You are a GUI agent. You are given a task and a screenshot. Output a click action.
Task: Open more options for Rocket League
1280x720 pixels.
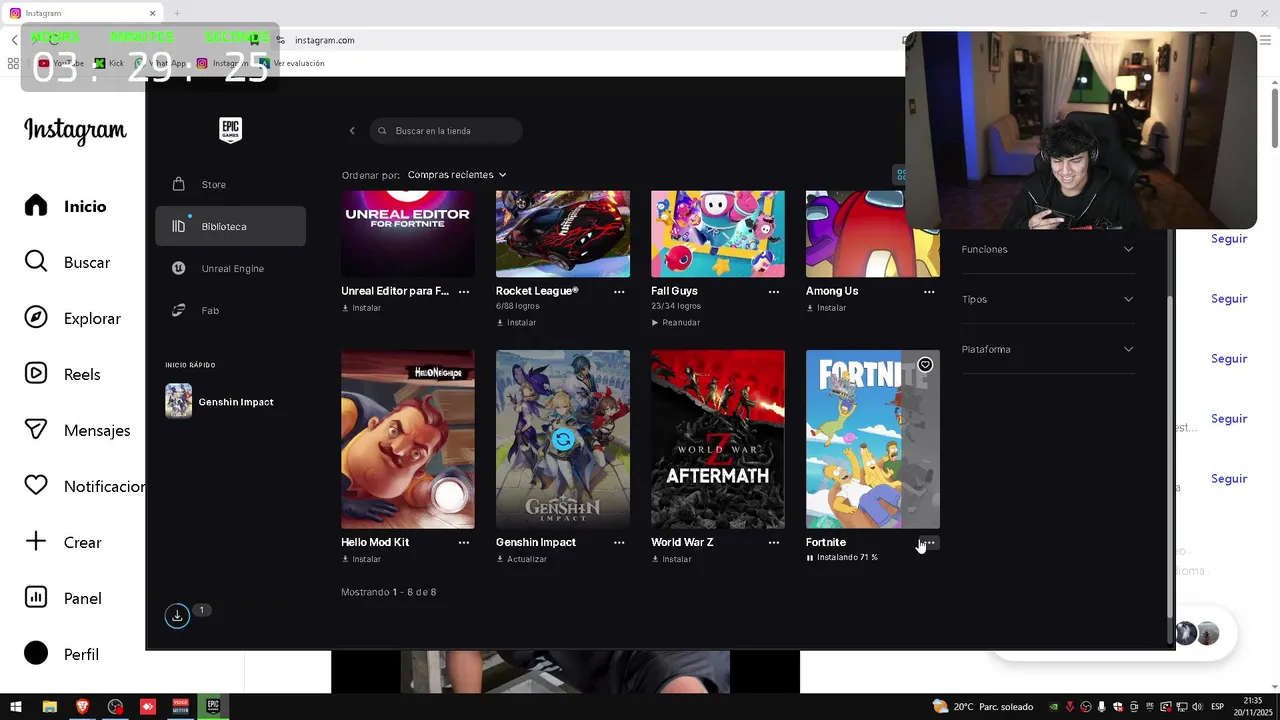619,291
